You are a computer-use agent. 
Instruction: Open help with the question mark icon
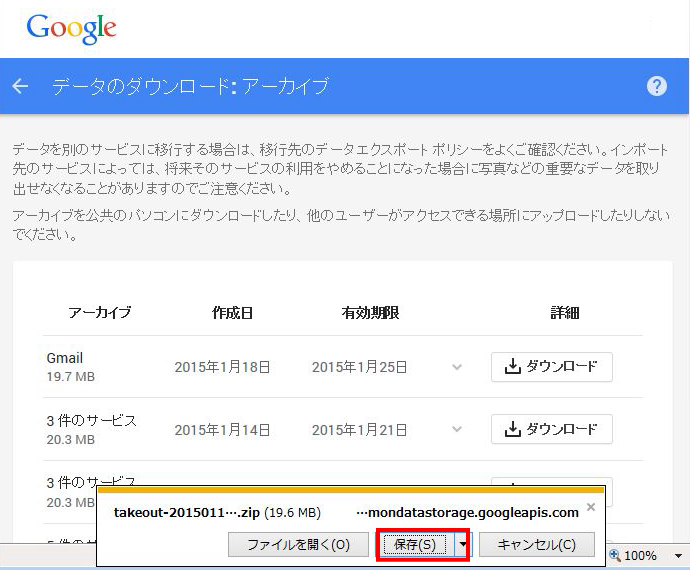pyautogui.click(x=657, y=86)
